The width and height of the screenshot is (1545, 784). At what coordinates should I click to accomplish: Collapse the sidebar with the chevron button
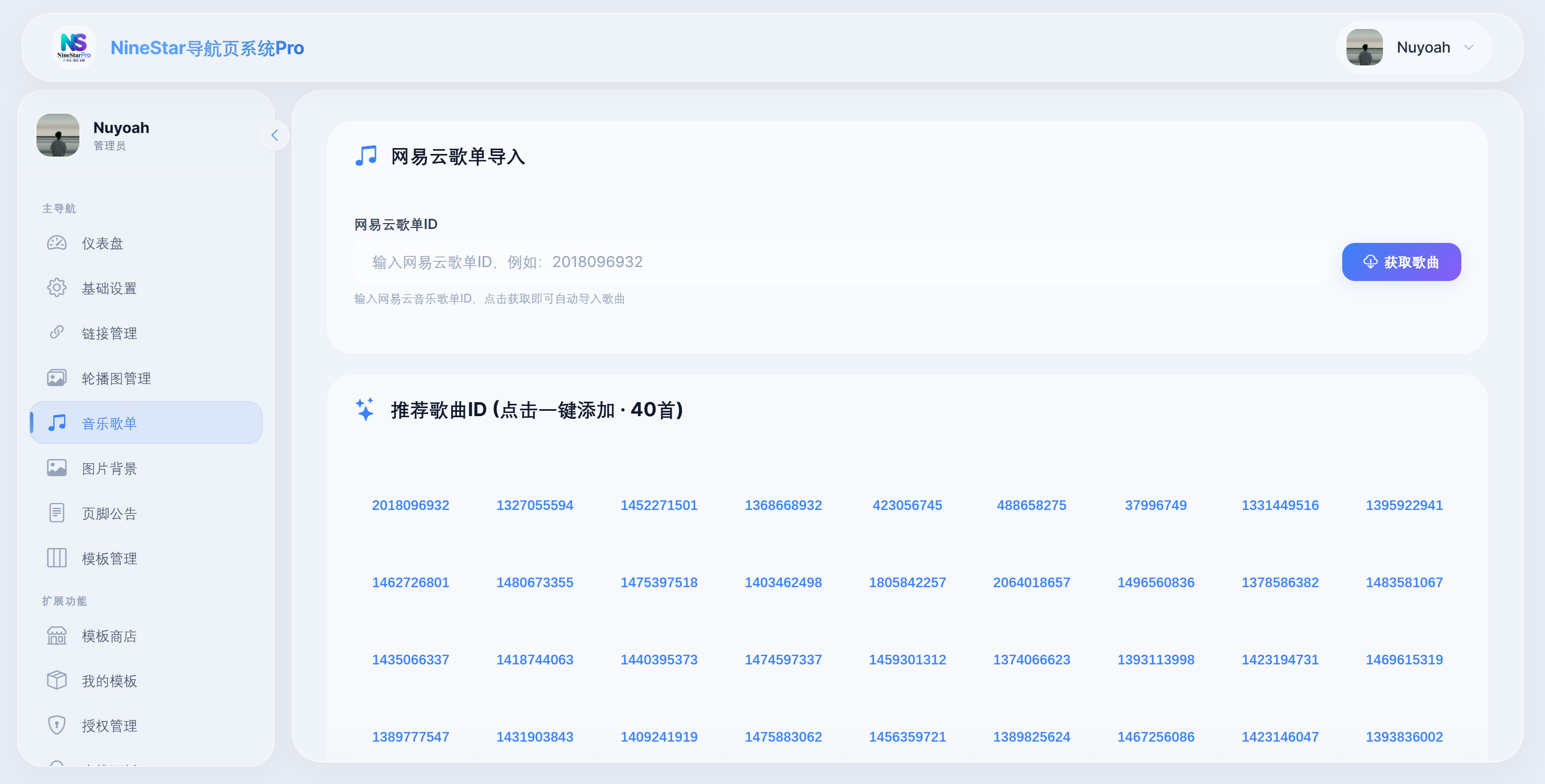[275, 136]
